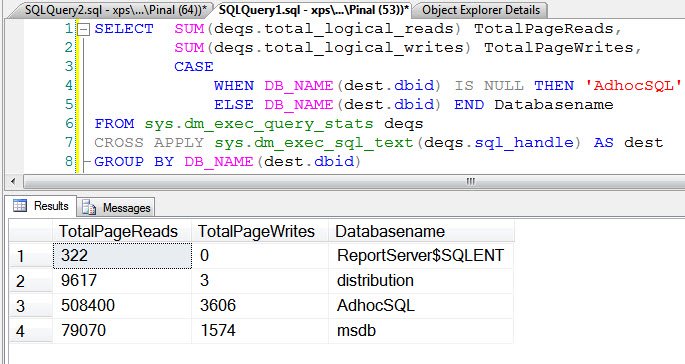Click the TotalPageWrites column header
Screen dimensions: 685x364
click(260, 231)
